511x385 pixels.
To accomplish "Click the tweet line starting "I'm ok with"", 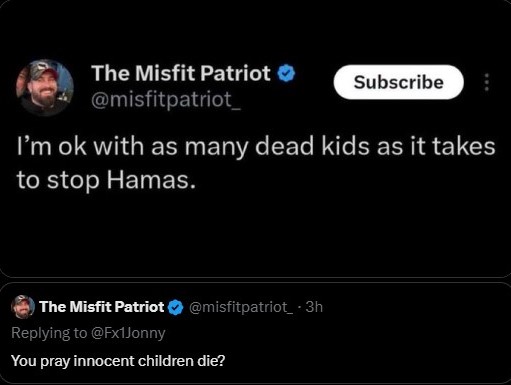I will (x=256, y=146).
